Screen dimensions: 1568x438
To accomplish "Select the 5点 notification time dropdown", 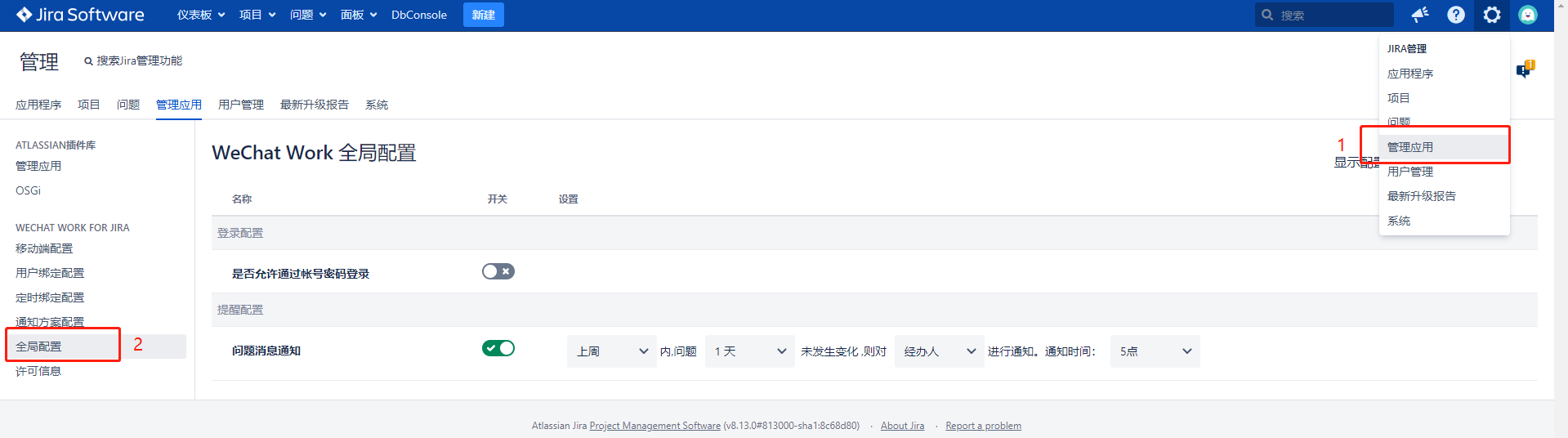I will pyautogui.click(x=1155, y=351).
